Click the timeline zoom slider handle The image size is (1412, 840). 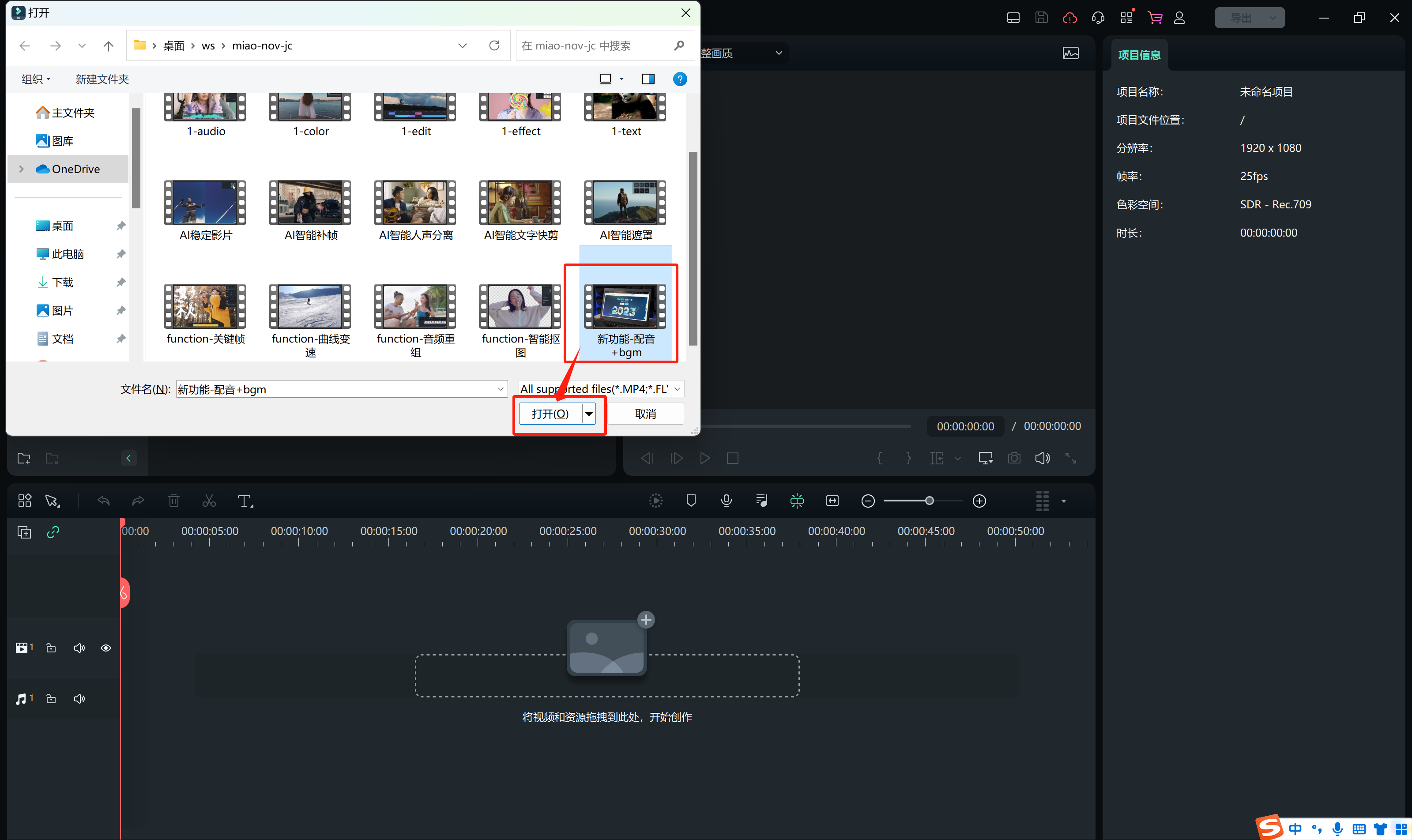(x=929, y=501)
